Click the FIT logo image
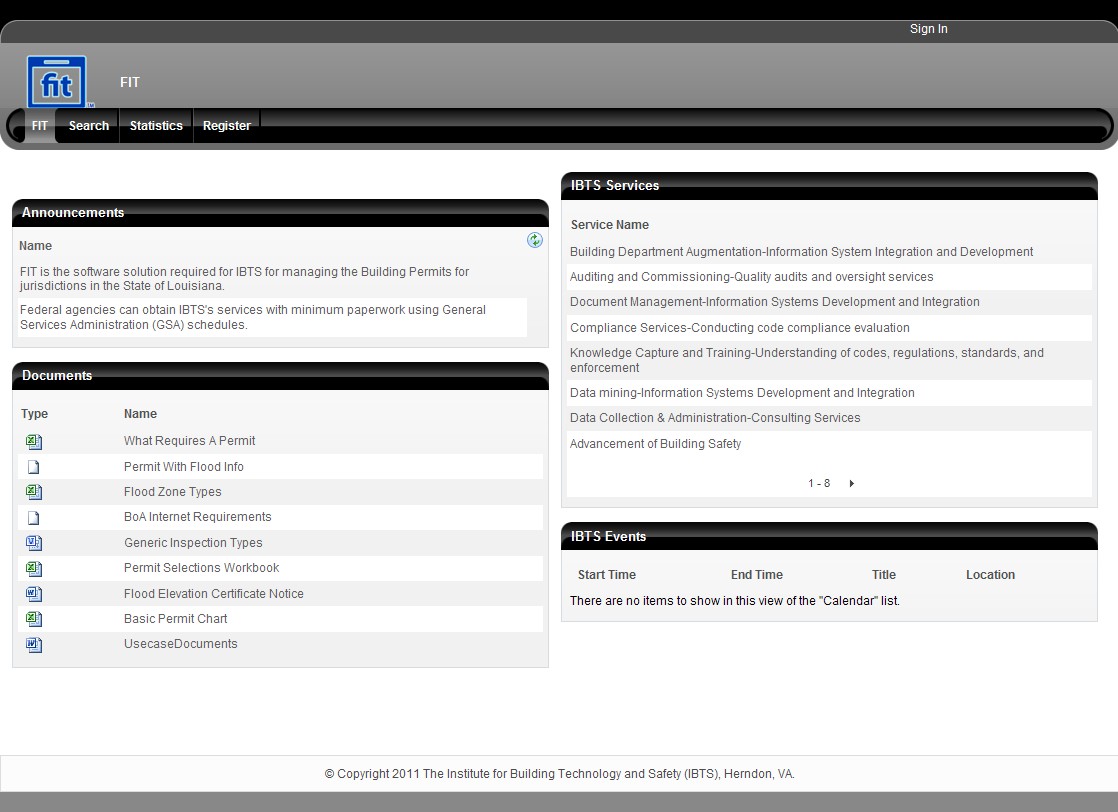 [57, 82]
